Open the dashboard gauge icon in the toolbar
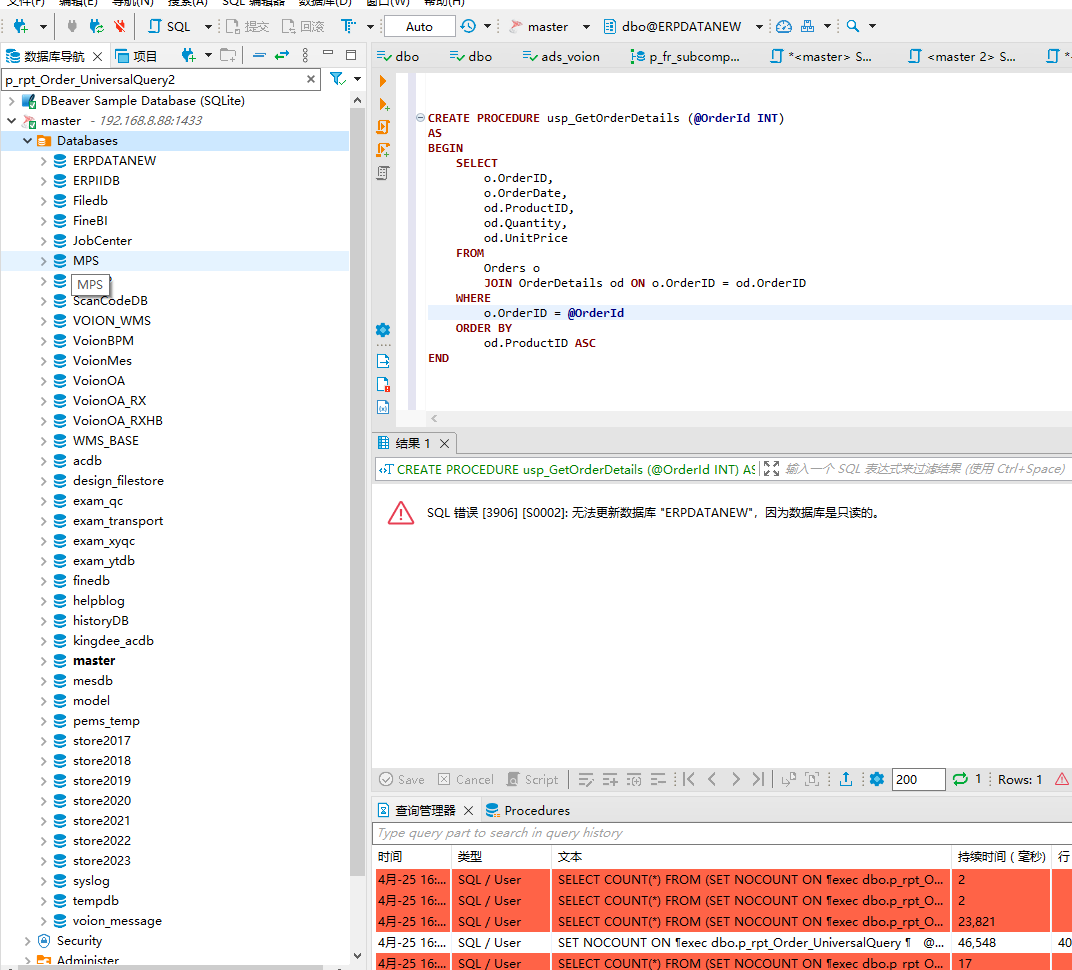 tap(783, 26)
